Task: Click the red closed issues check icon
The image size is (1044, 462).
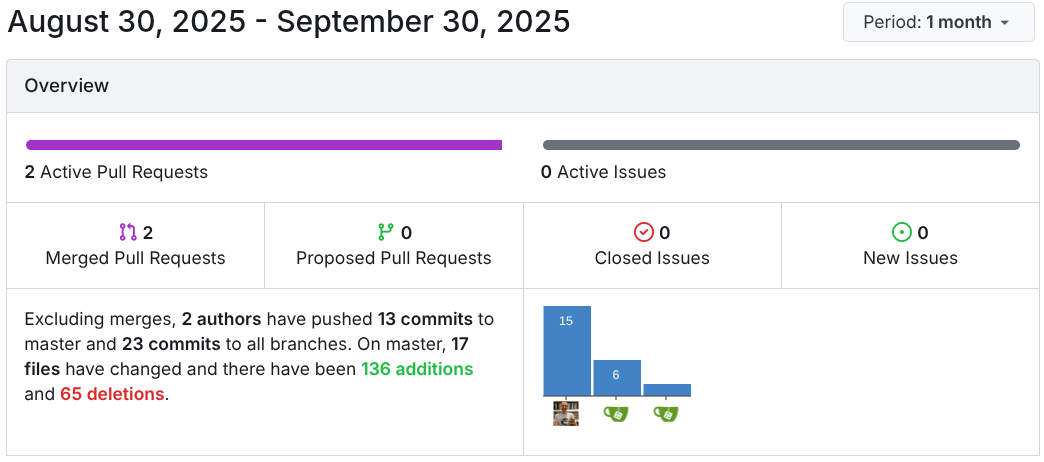Action: [x=644, y=232]
